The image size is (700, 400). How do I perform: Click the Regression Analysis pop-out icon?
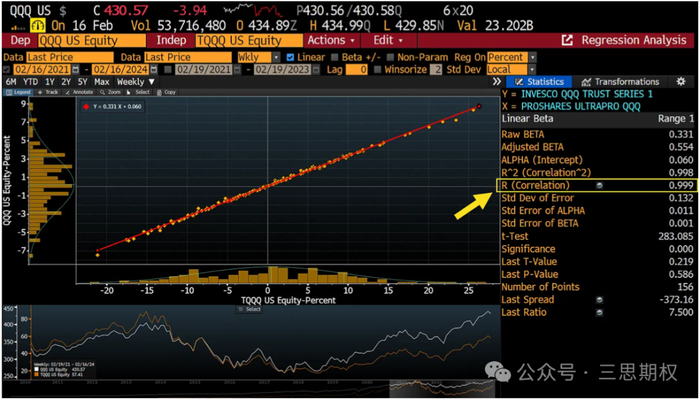[x=567, y=41]
